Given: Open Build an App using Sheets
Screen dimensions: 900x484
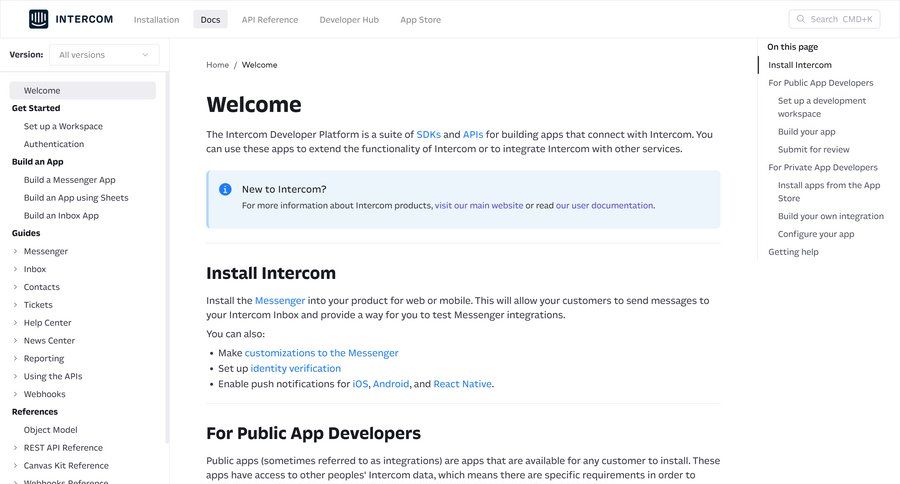Looking at the screenshot, I should (x=76, y=198).
